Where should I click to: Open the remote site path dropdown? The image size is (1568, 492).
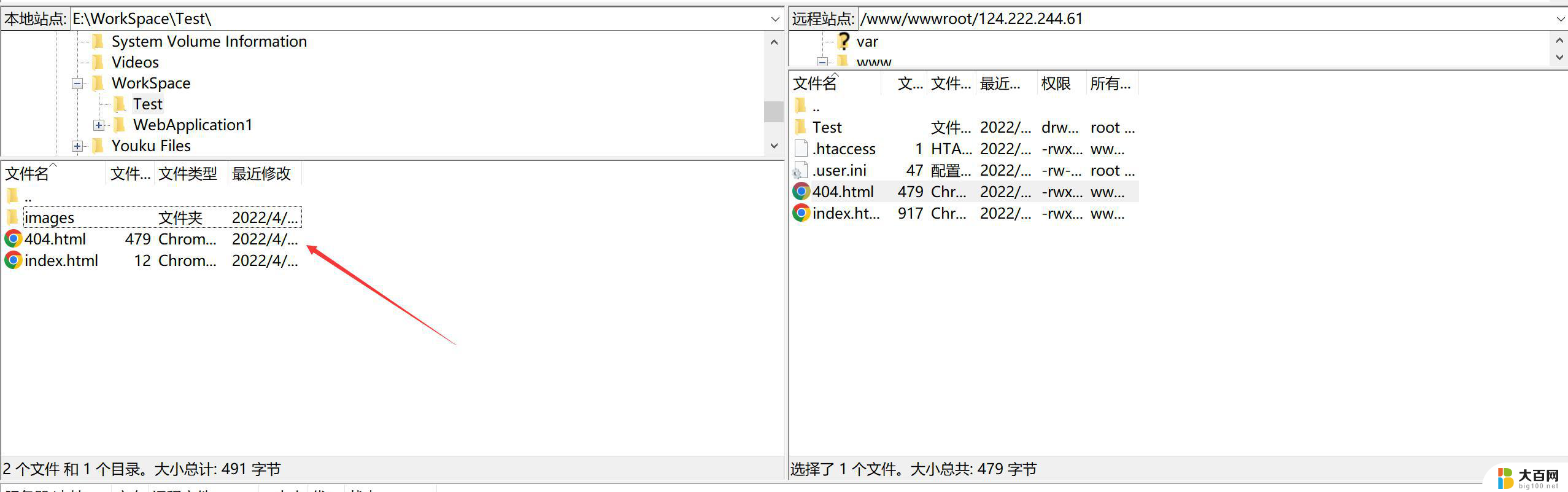pyautogui.click(x=1560, y=19)
